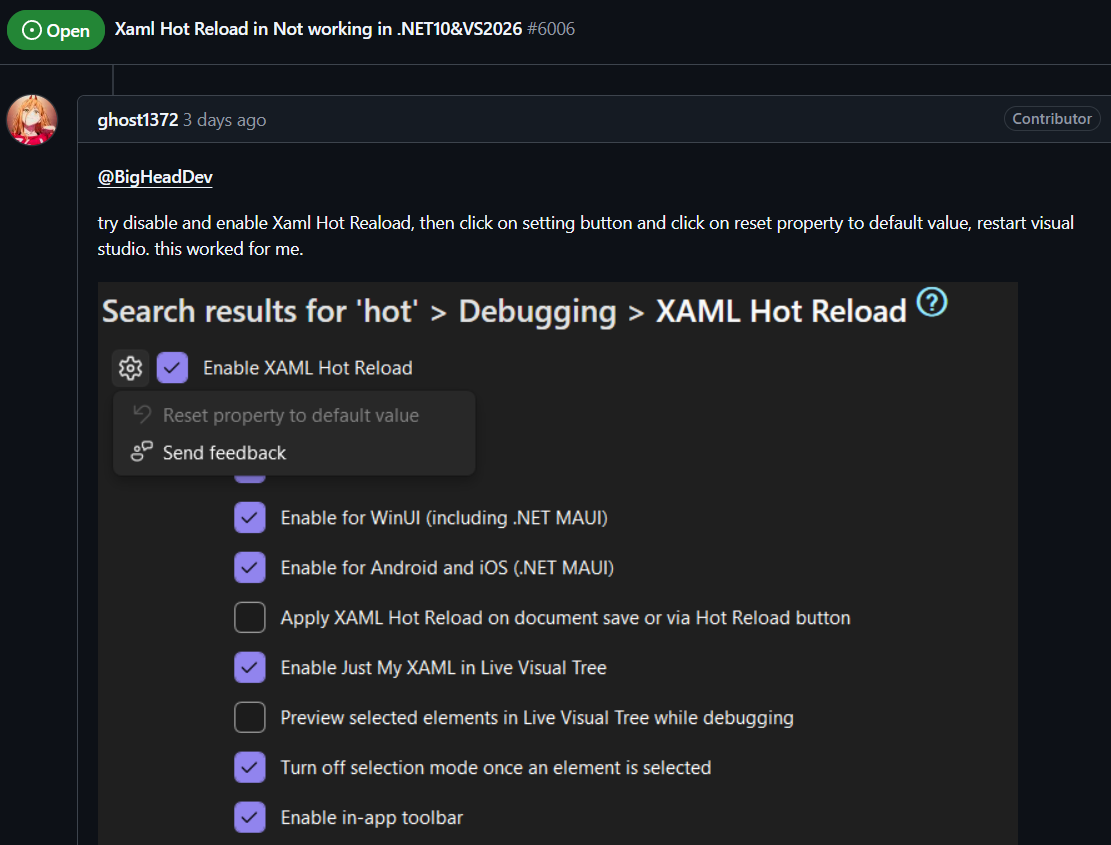This screenshot has width=1111, height=845.
Task: Toggle the Enable XAML Hot Reload checkbox
Action: [x=172, y=368]
